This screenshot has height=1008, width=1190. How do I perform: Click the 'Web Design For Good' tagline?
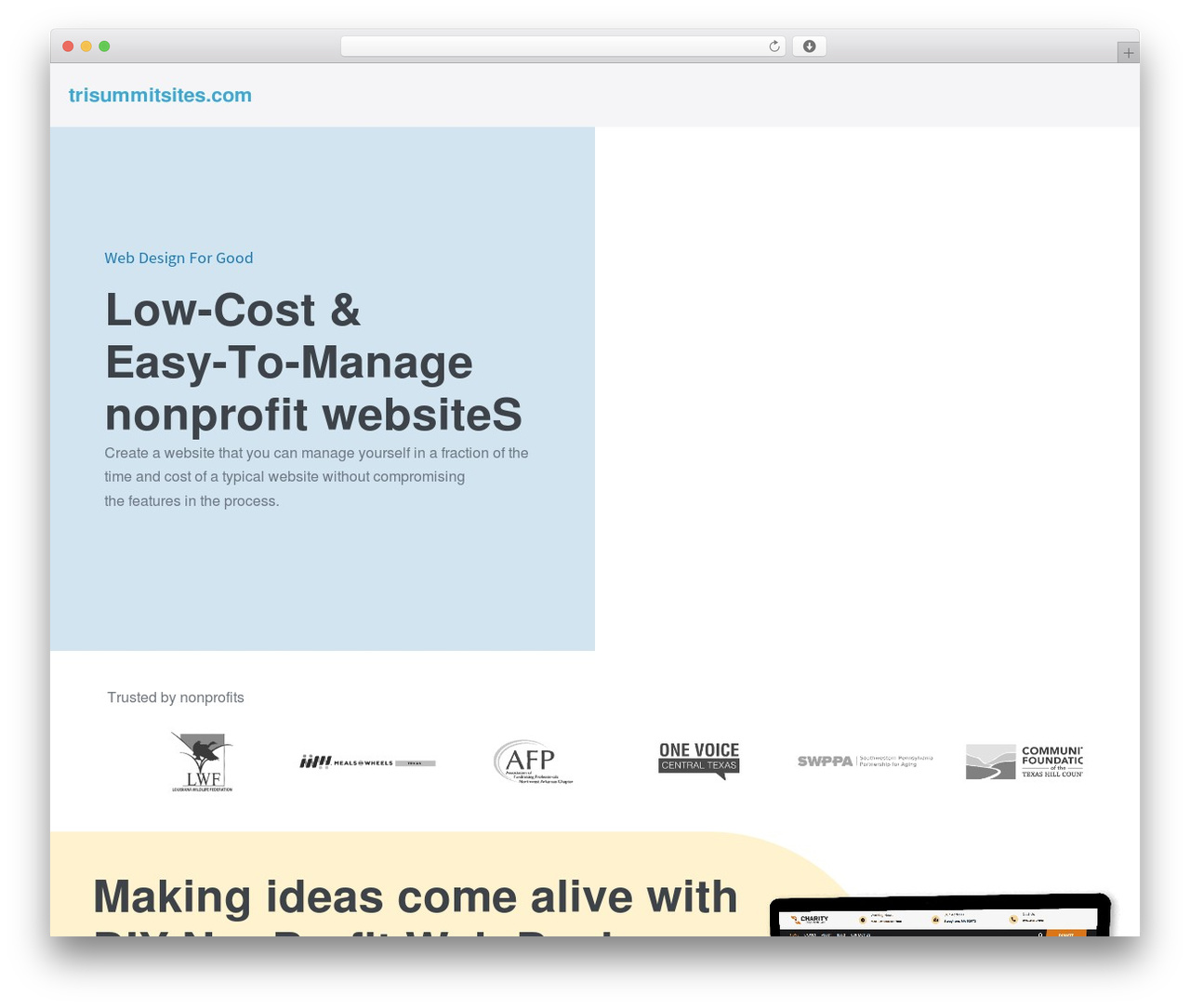[178, 259]
